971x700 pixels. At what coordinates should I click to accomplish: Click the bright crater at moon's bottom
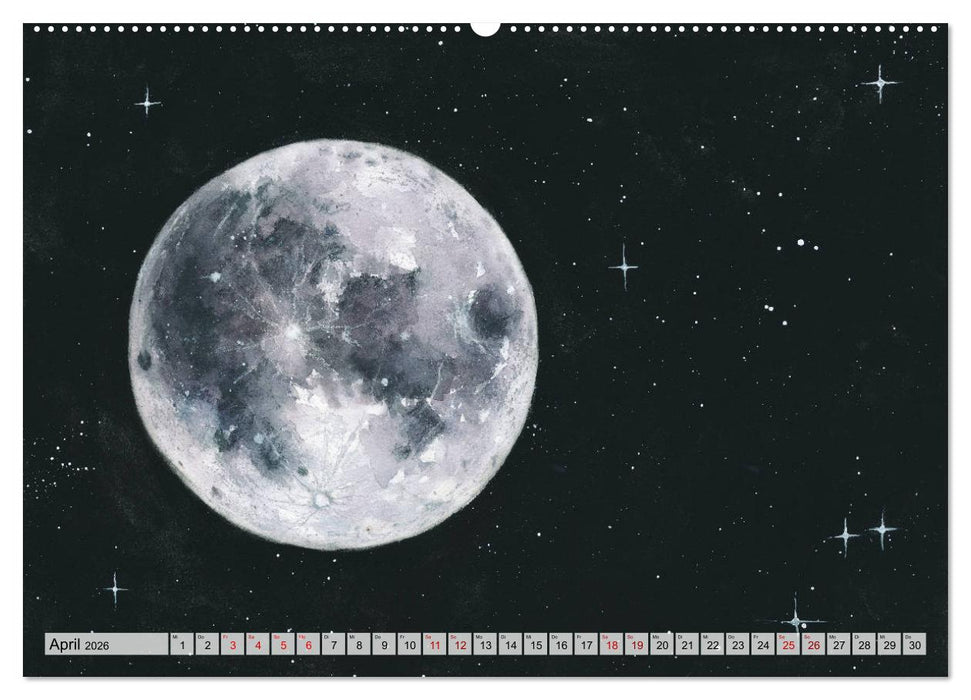320,497
